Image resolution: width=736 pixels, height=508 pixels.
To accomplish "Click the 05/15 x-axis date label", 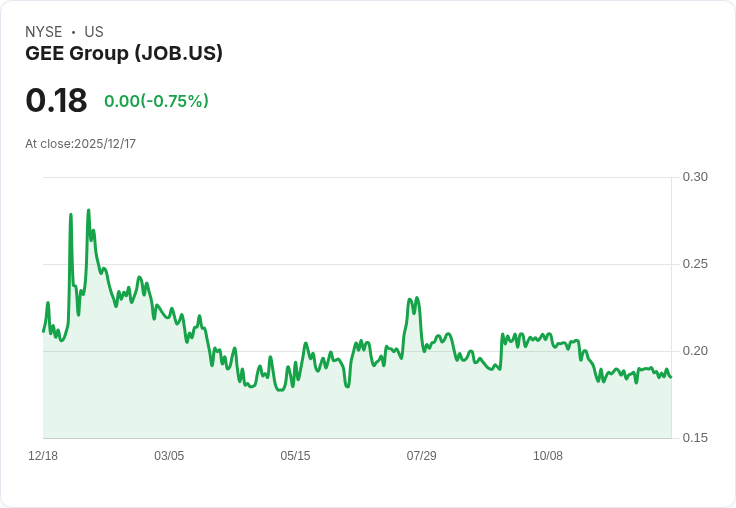I will 295,456.
